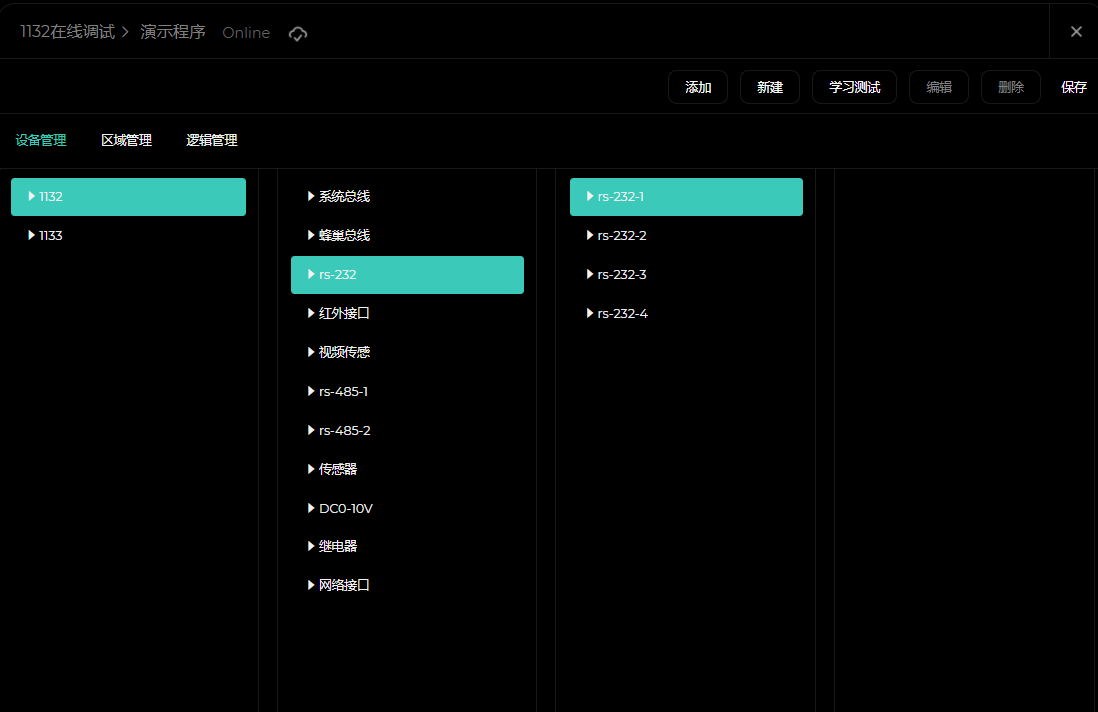Click the 添加 button

[x=697, y=87]
